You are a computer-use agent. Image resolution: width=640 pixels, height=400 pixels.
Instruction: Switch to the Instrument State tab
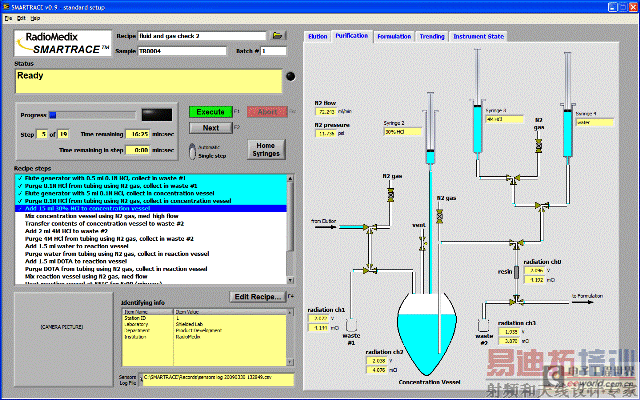478,36
